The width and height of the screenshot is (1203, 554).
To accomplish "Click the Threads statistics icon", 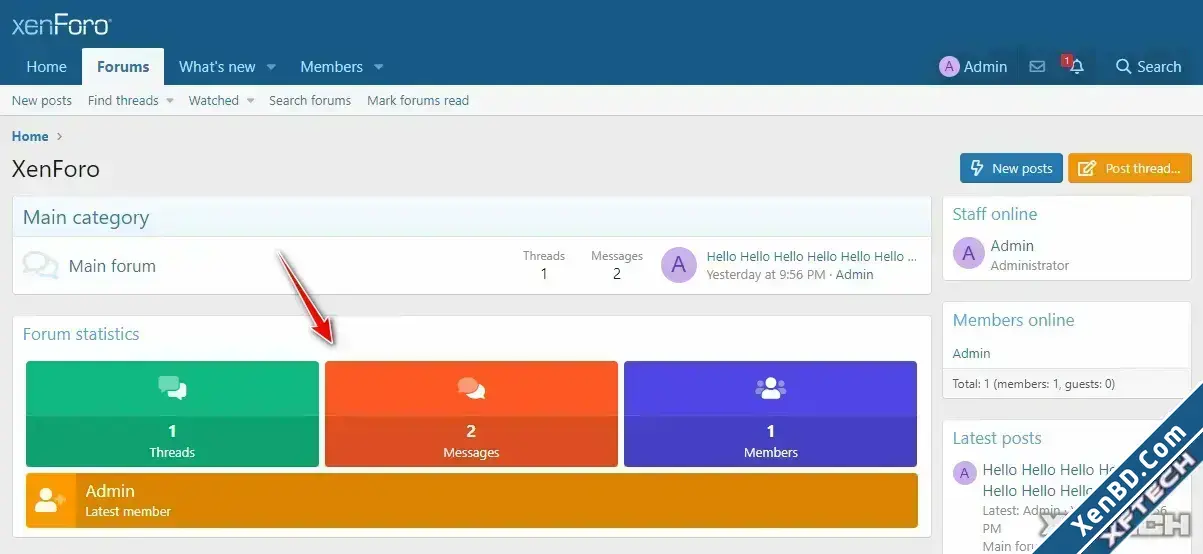I will [x=172, y=388].
